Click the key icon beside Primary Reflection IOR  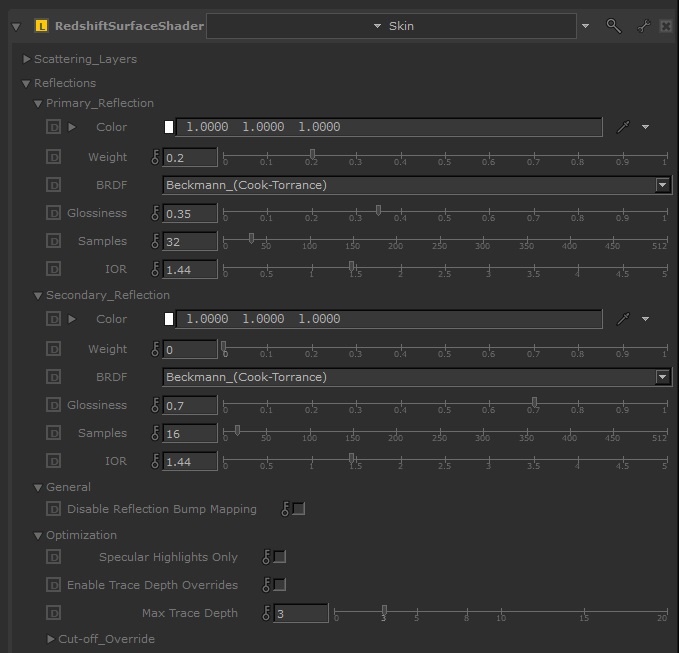(x=155, y=269)
